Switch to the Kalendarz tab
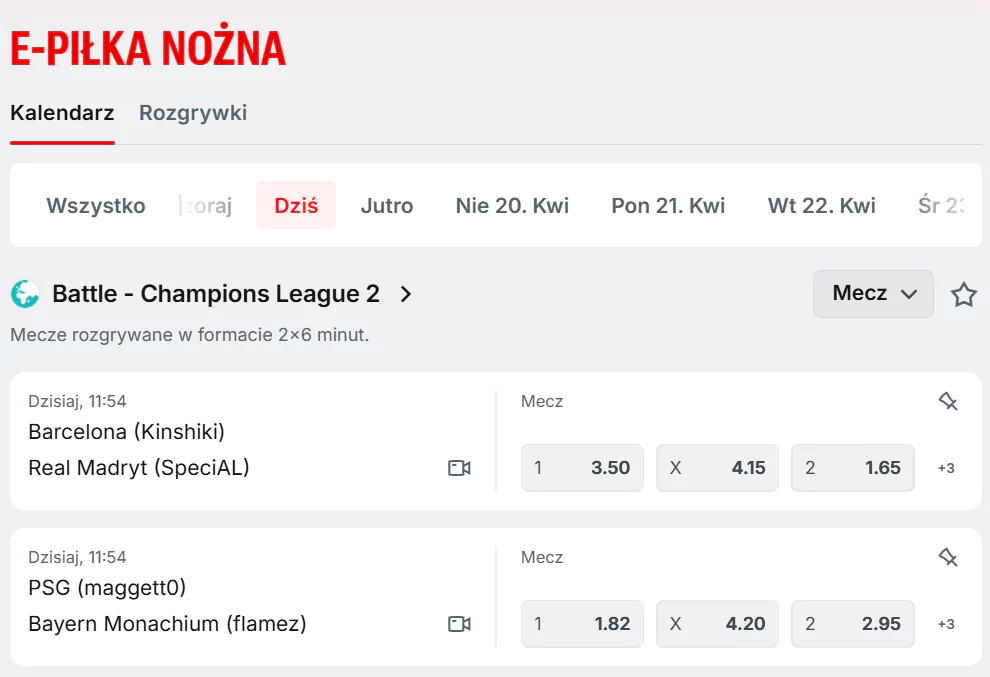The height and width of the screenshot is (677, 990). click(62, 113)
